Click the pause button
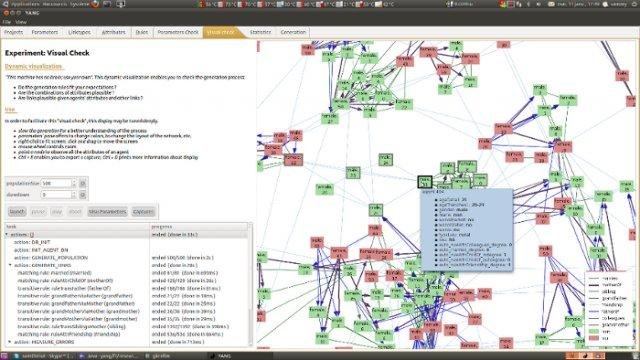 point(38,211)
